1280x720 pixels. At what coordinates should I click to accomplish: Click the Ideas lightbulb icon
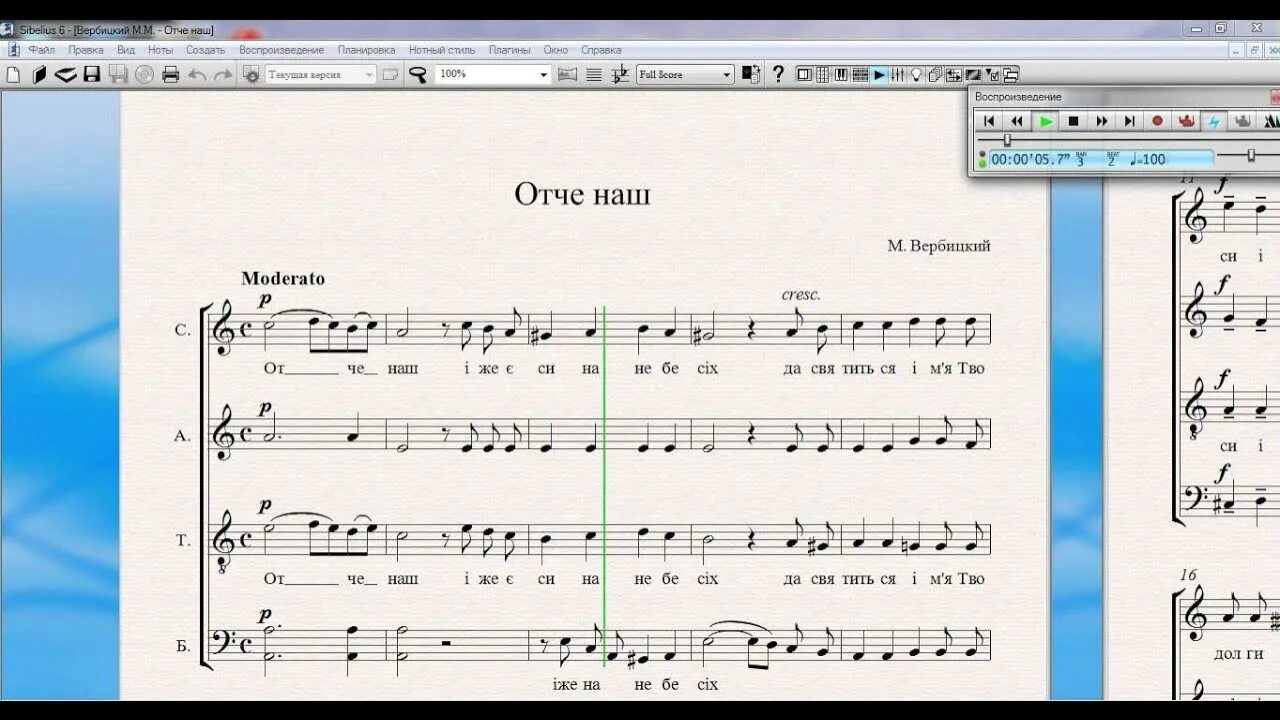pyautogui.click(x=915, y=74)
